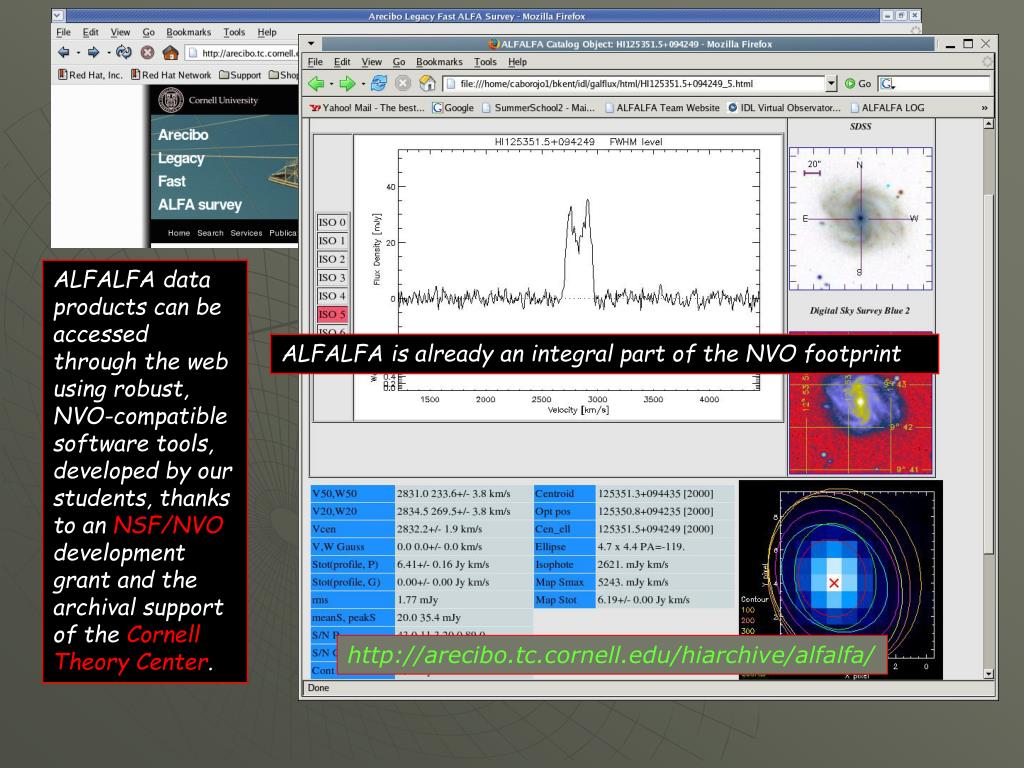
Task: Select ISO 2 button beside spectrum plot
Action: point(332,259)
